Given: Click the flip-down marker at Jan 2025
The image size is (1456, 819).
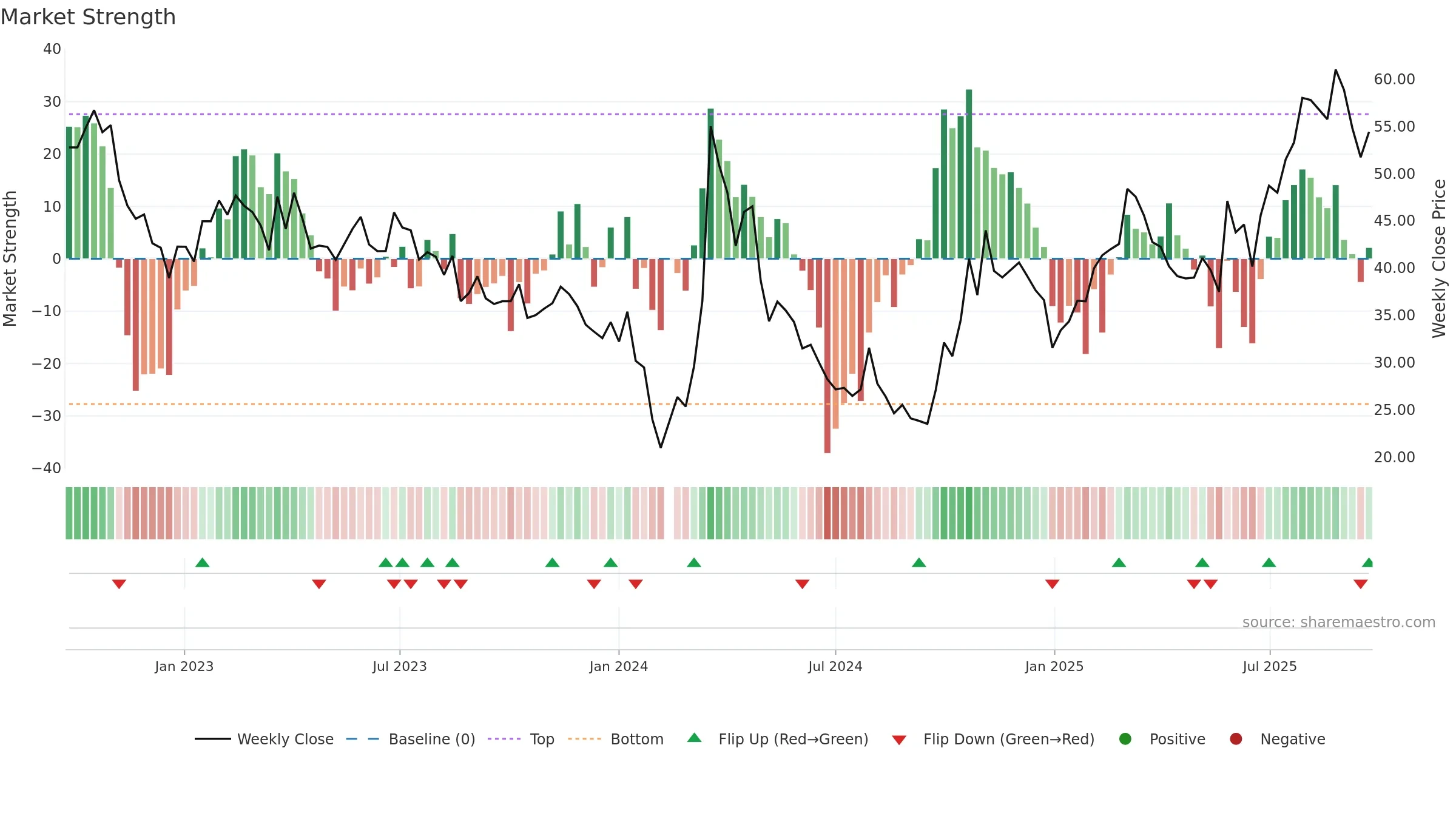Looking at the screenshot, I should 1053,584.
